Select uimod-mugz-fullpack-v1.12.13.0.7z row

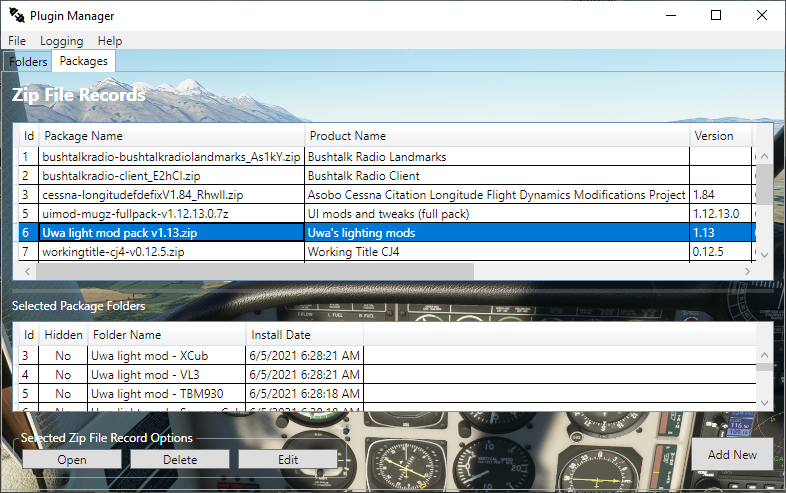pyautogui.click(x=387, y=214)
